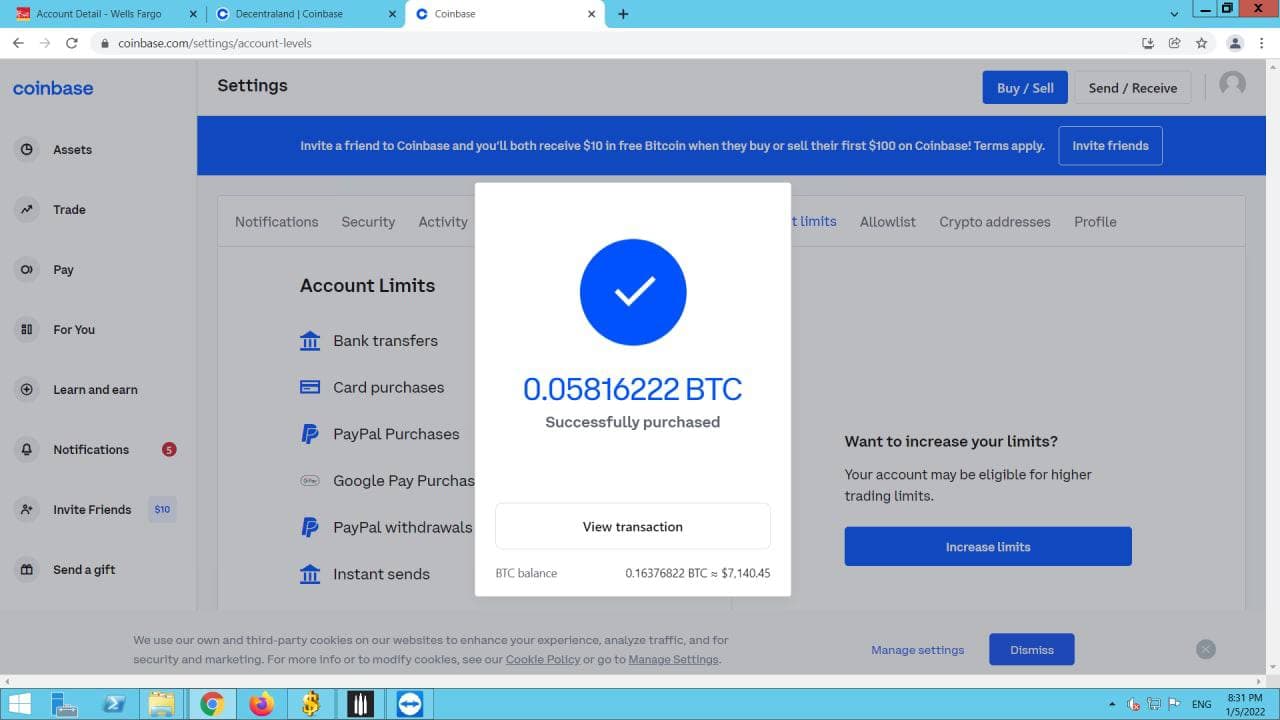Screen dimensions: 1280x720
Task: Show hidden system tray icons arrow
Action: tap(1113, 704)
